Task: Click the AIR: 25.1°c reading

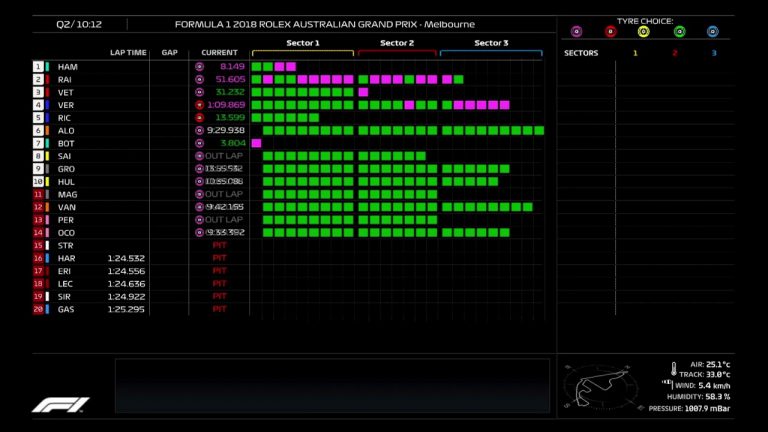Action: coord(710,364)
